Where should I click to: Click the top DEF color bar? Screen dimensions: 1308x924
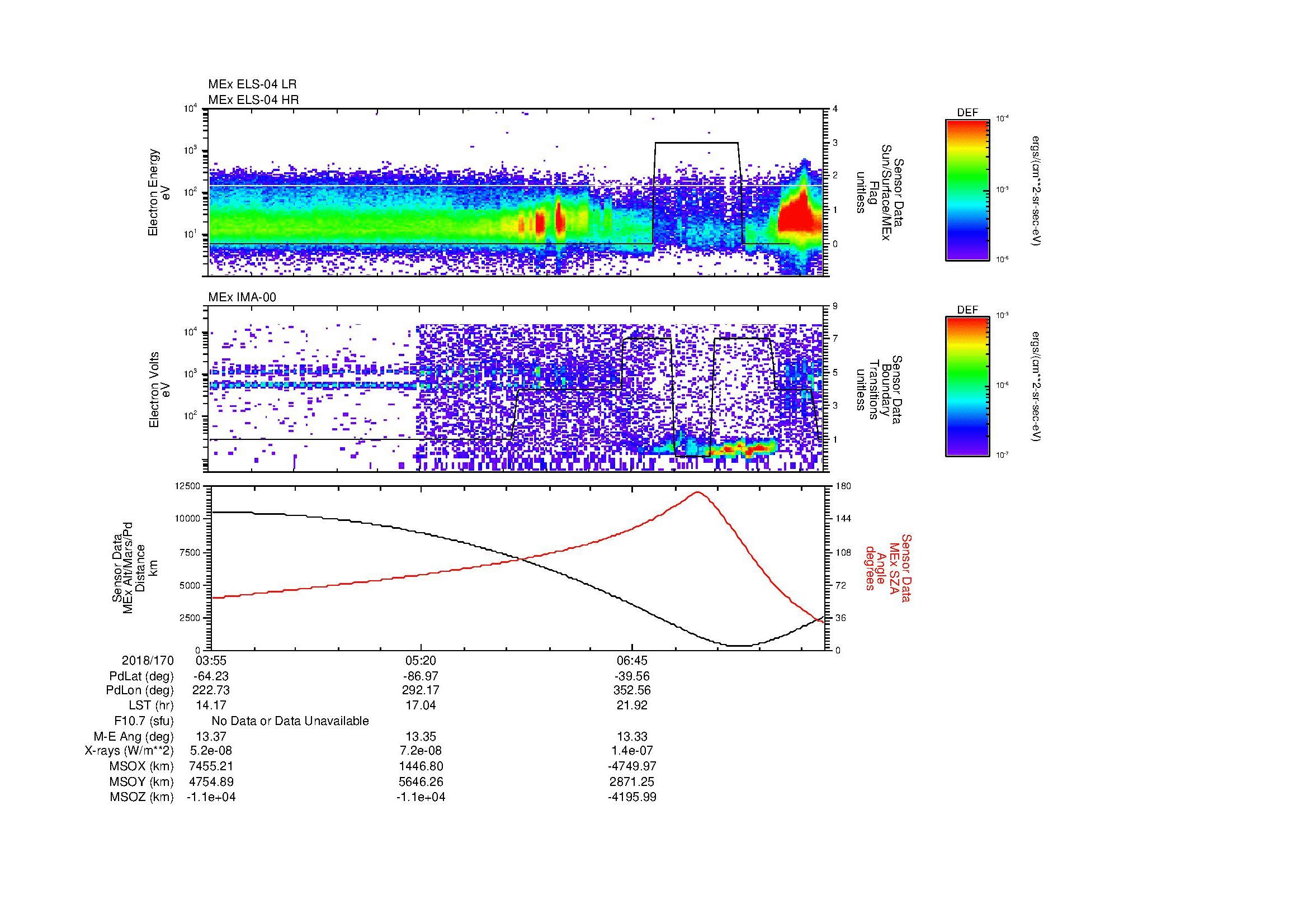point(967,189)
